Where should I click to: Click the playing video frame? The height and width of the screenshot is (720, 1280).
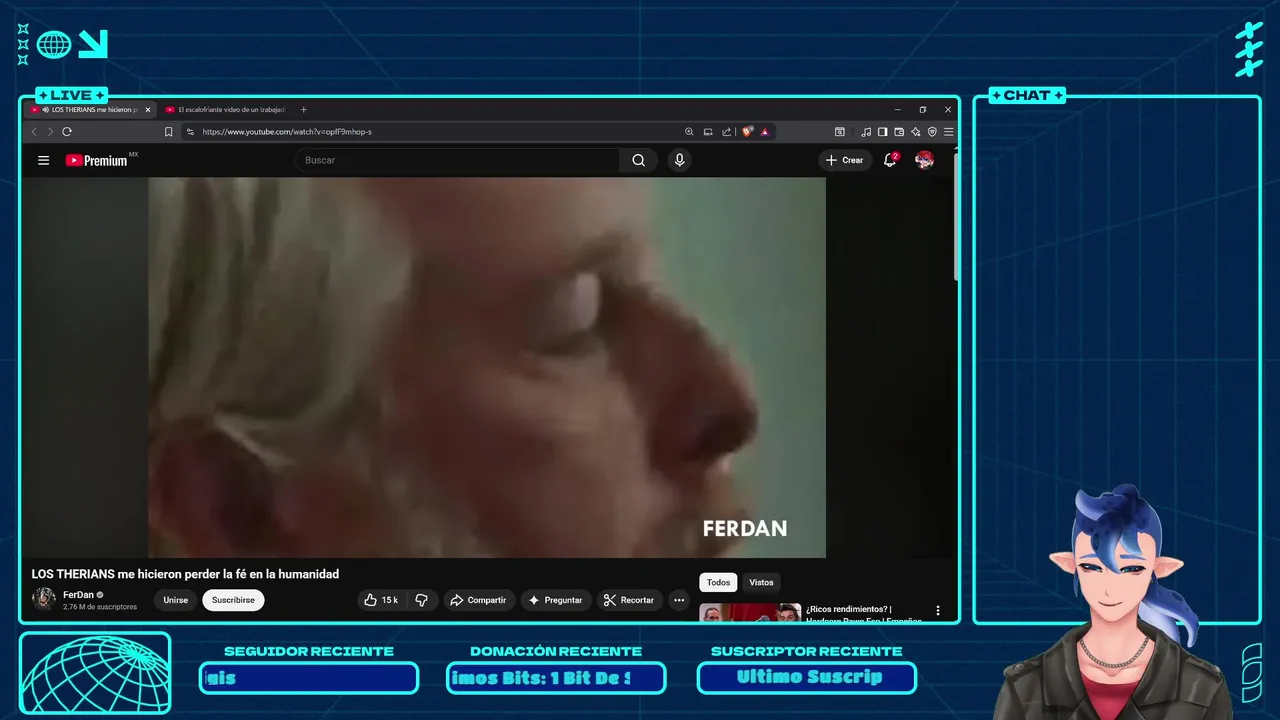(487, 367)
